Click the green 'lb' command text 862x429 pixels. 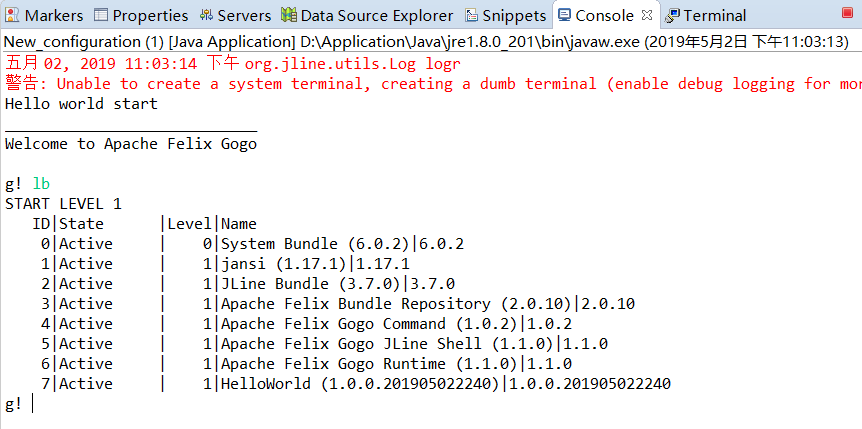[x=41, y=184]
